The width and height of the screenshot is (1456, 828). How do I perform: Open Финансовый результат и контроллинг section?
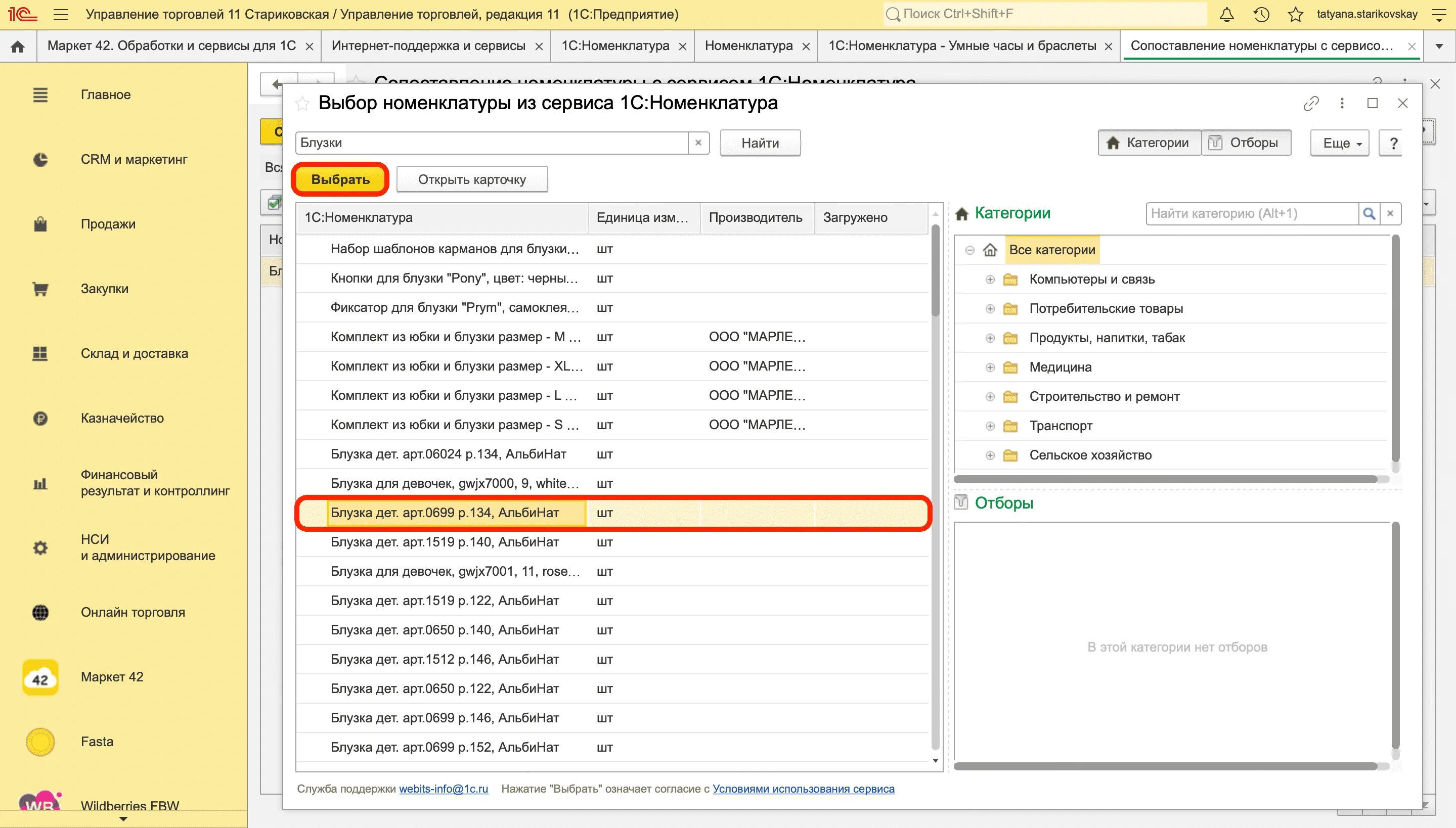[155, 483]
